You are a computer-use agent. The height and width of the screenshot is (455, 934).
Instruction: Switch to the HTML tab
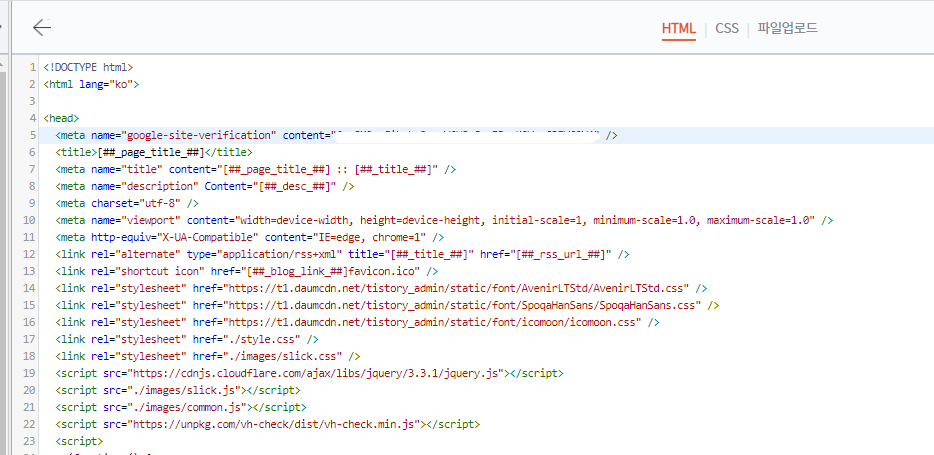click(x=678, y=29)
